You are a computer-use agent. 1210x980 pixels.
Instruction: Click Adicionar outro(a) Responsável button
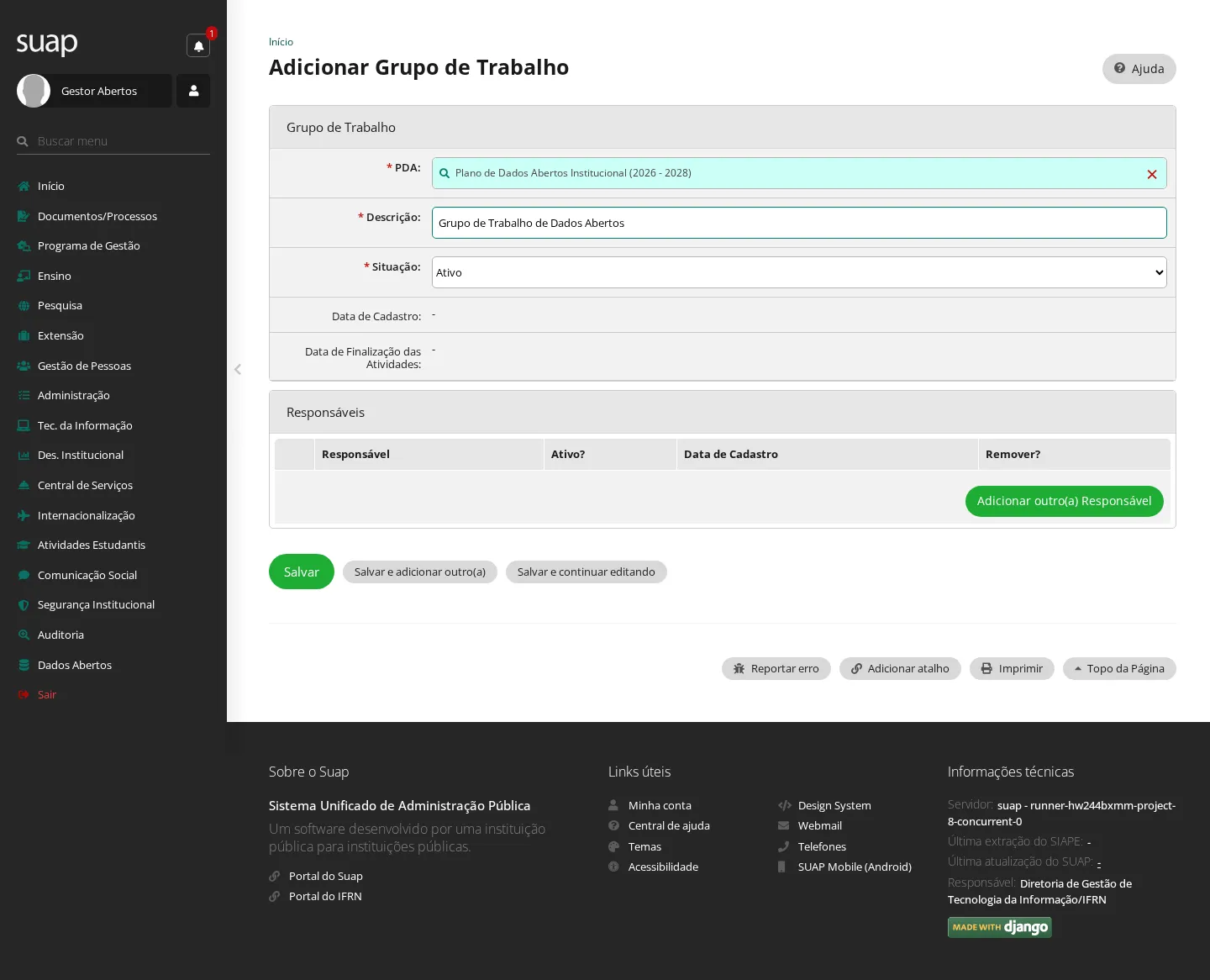point(1064,501)
